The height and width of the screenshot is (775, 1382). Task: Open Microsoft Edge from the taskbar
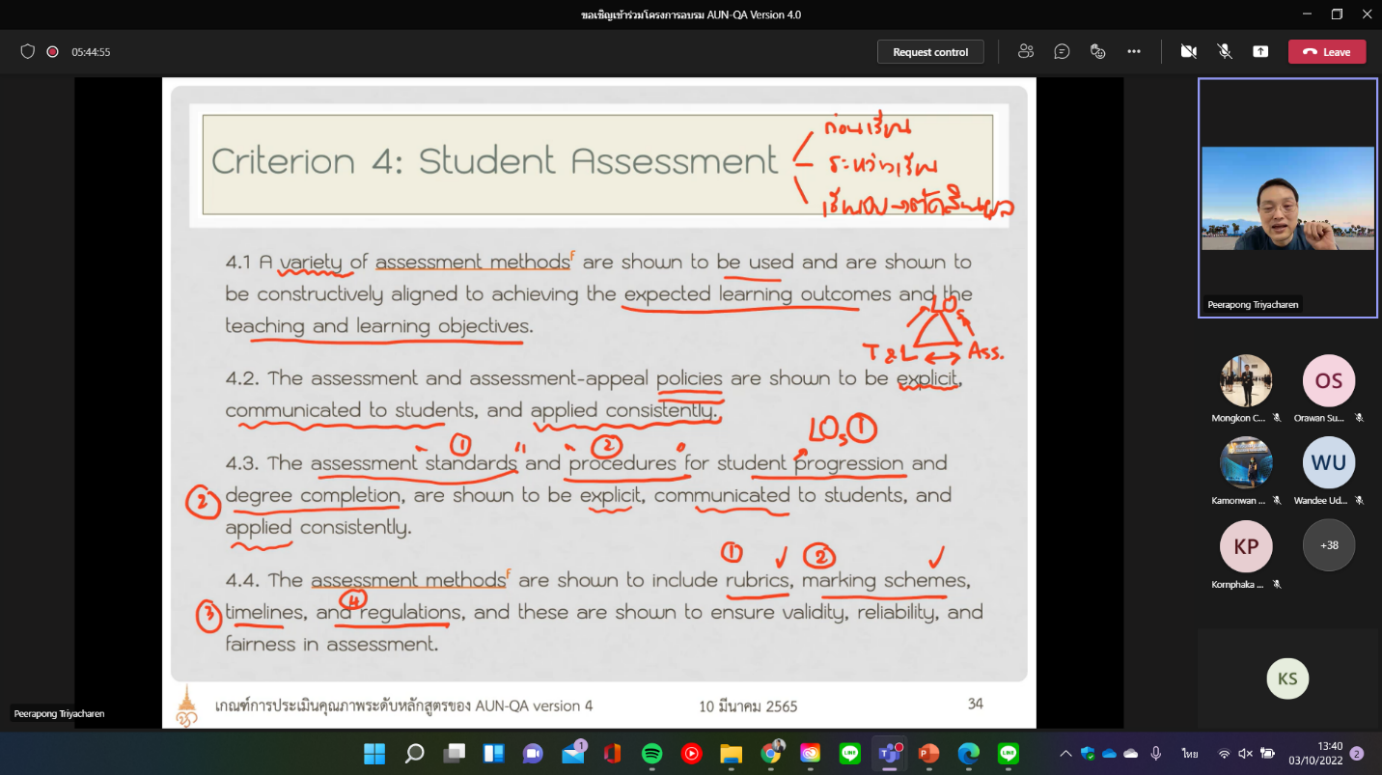click(968, 753)
